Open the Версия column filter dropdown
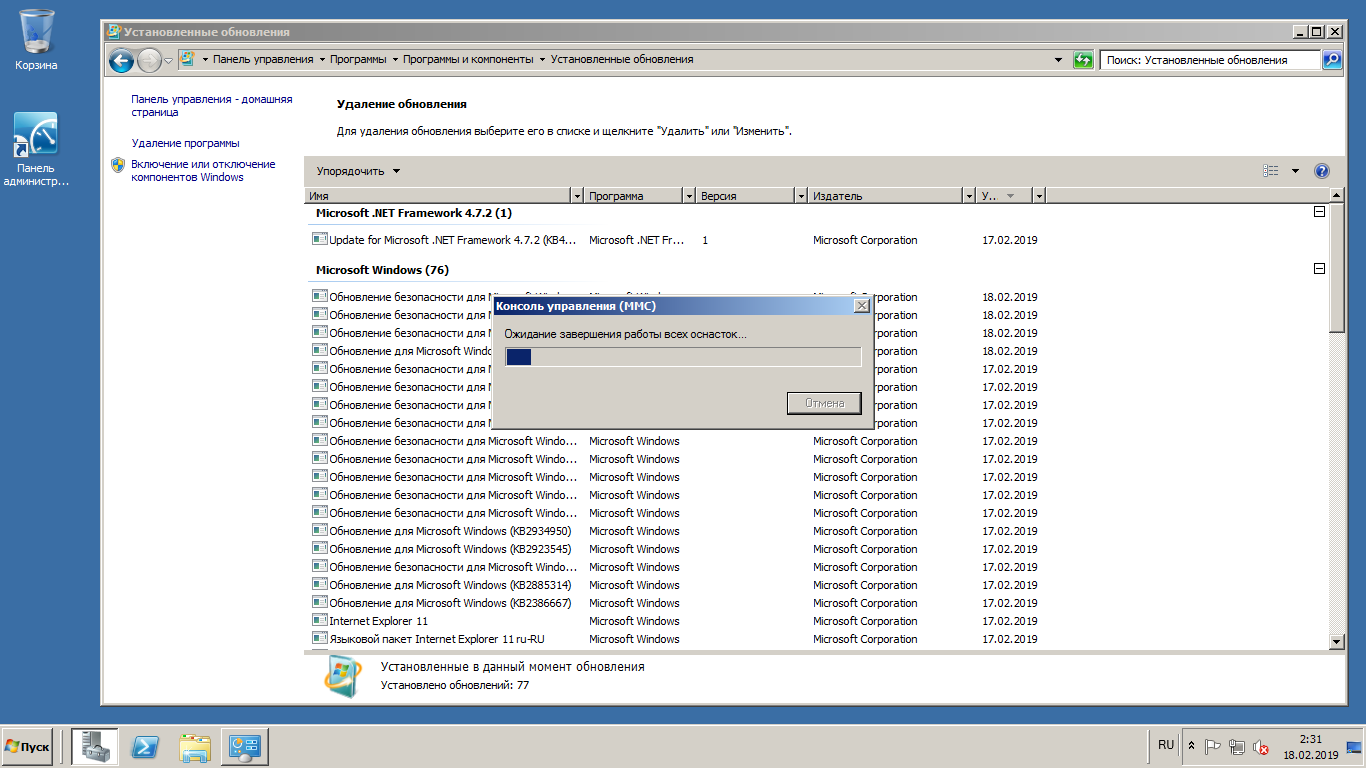This screenshot has height=768, width=1366. 801,196
